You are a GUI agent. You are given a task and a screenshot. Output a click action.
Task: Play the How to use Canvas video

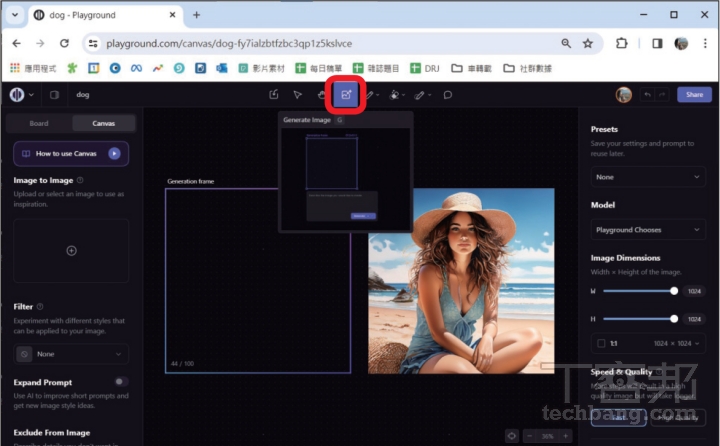114,153
